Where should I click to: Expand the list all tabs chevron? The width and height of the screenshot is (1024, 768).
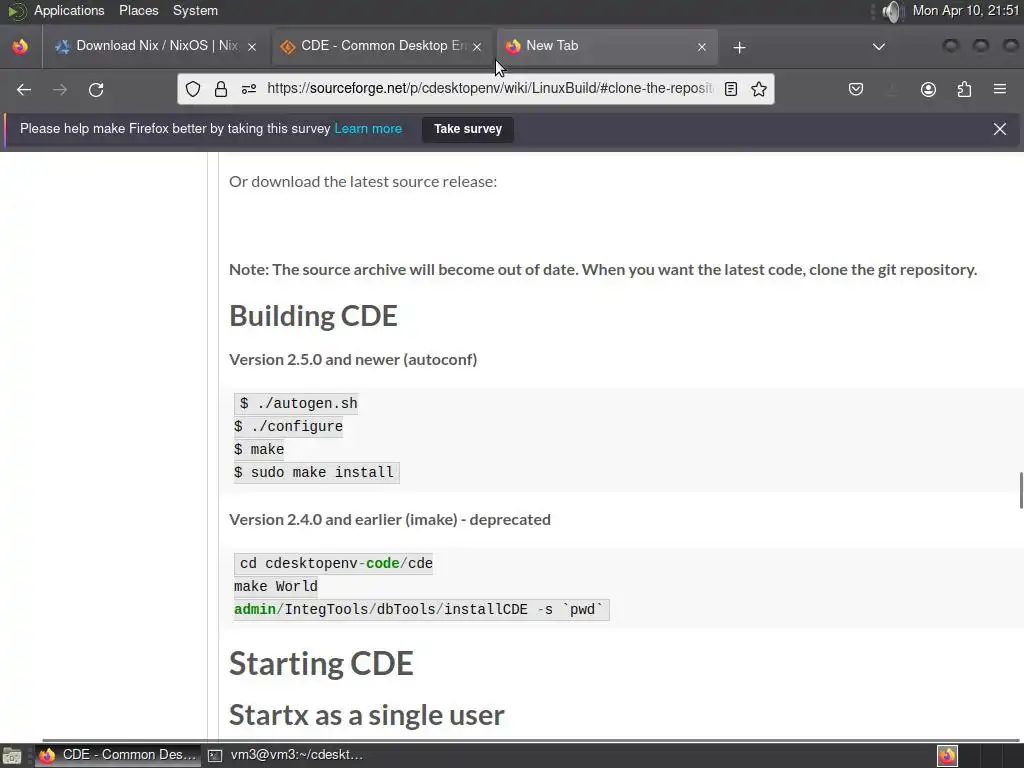879,46
